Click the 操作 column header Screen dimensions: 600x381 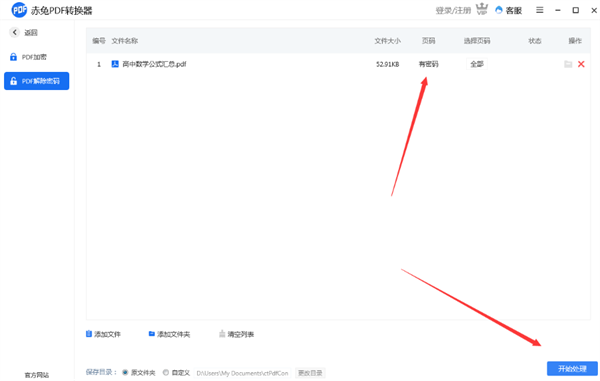tap(575, 41)
